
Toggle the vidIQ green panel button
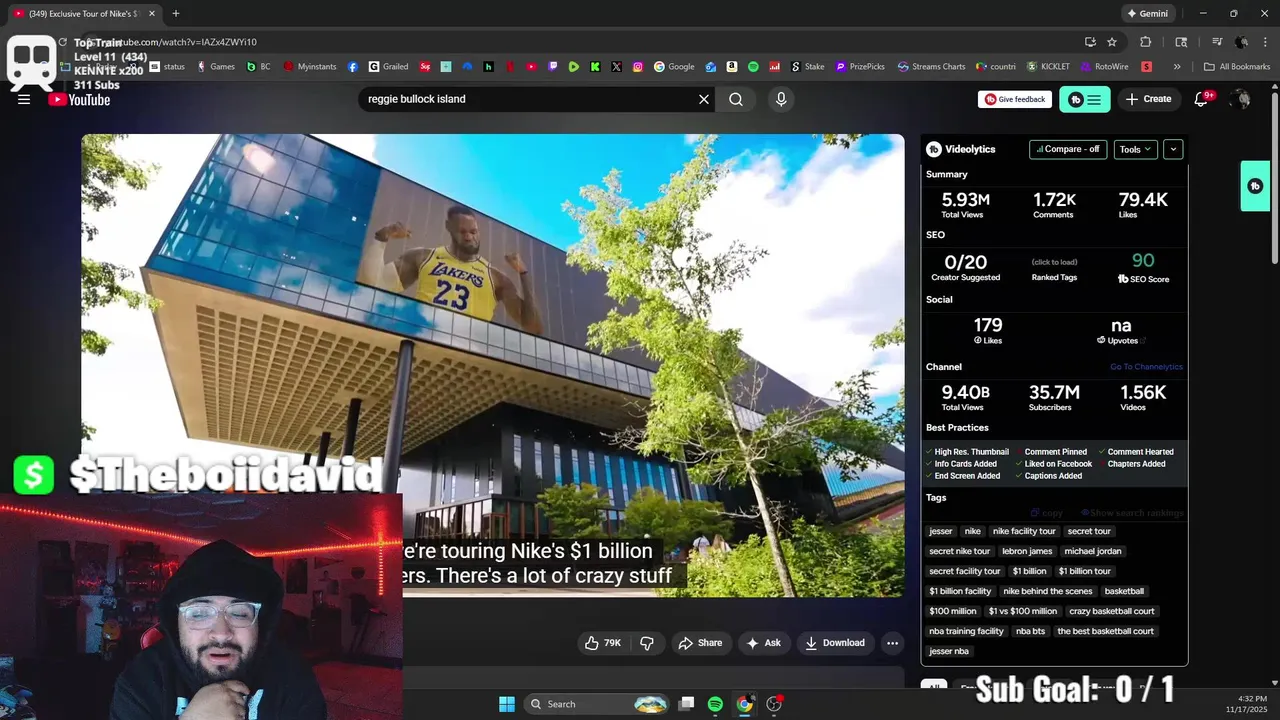coord(1085,99)
